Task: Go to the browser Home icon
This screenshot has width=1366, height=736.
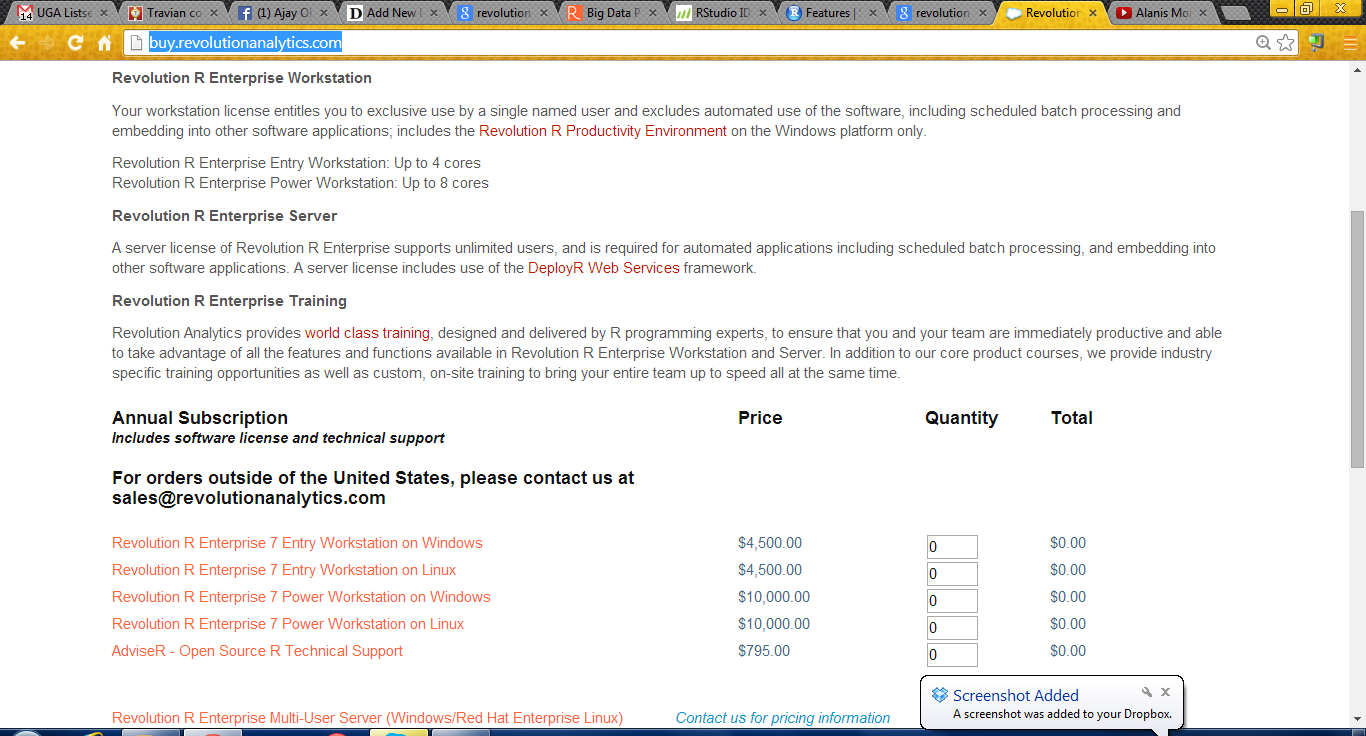Action: pos(104,43)
